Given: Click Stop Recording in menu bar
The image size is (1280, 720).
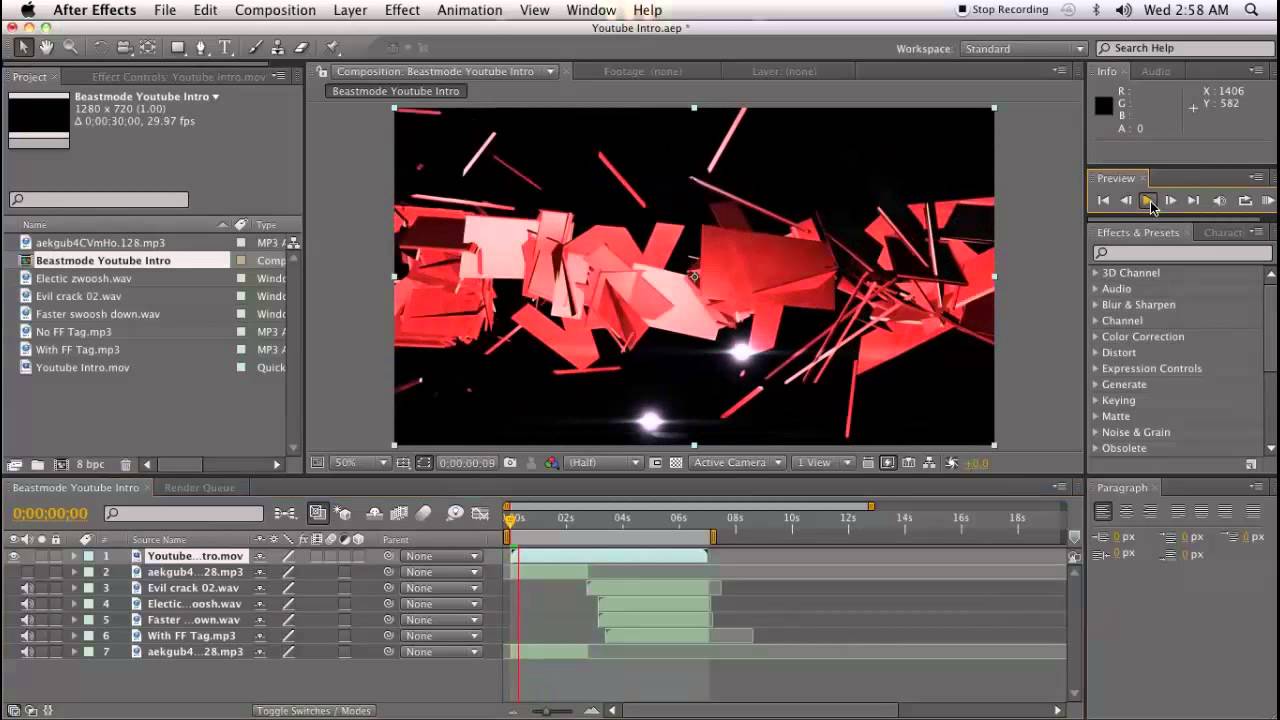Looking at the screenshot, I should pyautogui.click(x=1003, y=10).
